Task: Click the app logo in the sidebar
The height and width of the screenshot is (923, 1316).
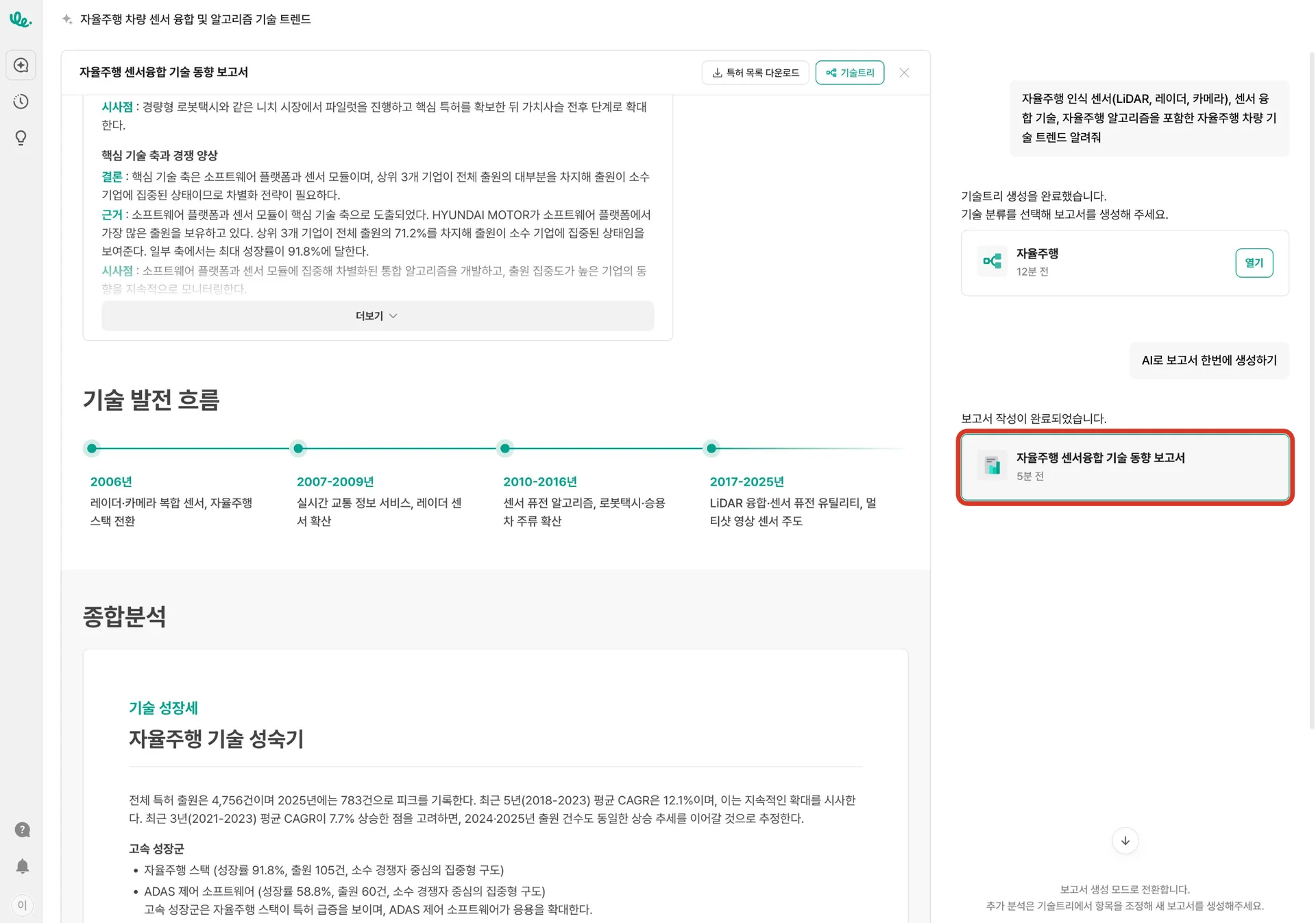Action: click(20, 20)
